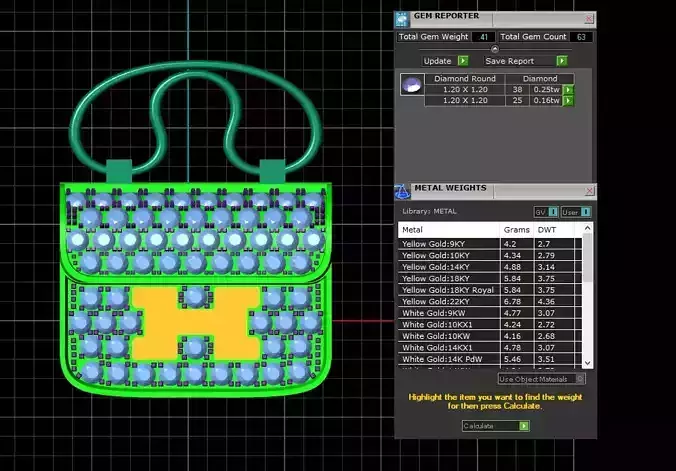Screen dimensions: 676x471
Task: Click the gem count 38 cell
Action: 517,90
